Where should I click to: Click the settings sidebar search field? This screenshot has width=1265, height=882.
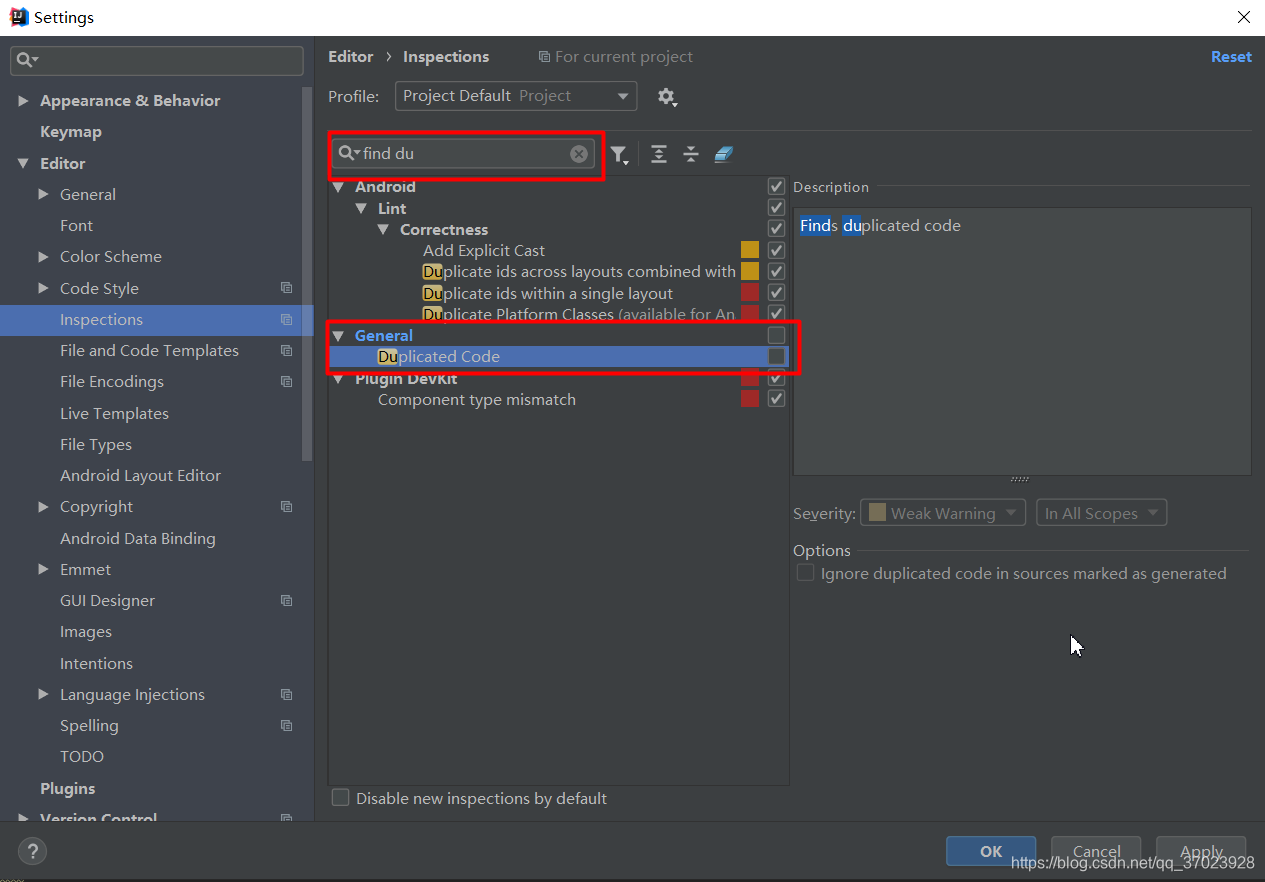point(157,61)
